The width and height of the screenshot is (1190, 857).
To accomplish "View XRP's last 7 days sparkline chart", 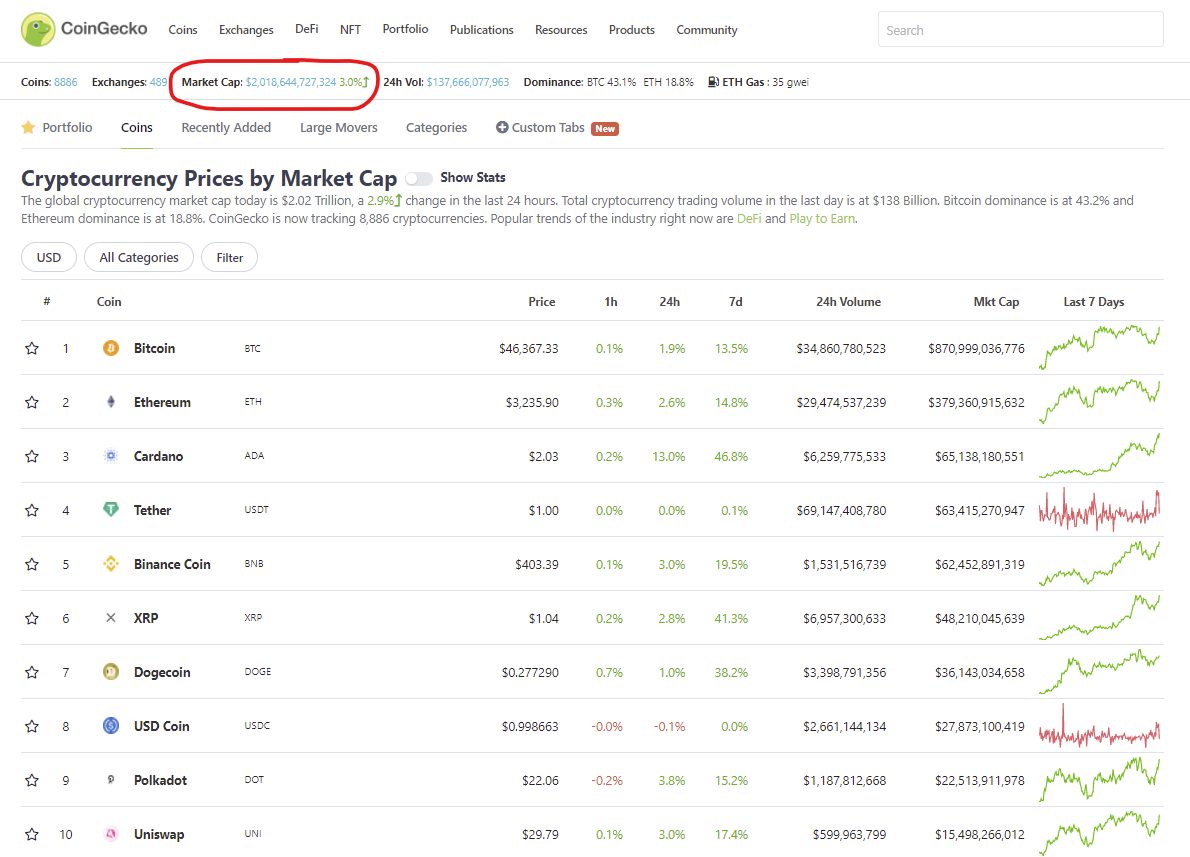I will point(1099,618).
